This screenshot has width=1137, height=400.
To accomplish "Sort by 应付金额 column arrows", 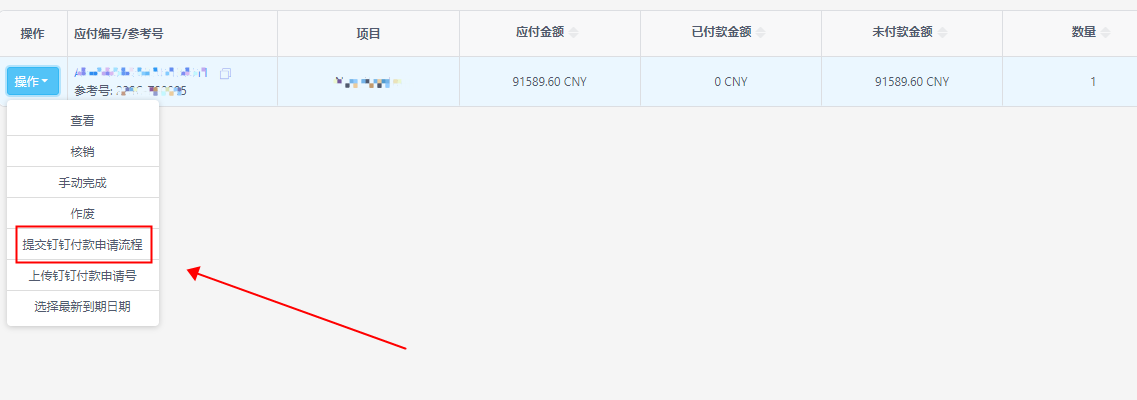I will [574, 33].
